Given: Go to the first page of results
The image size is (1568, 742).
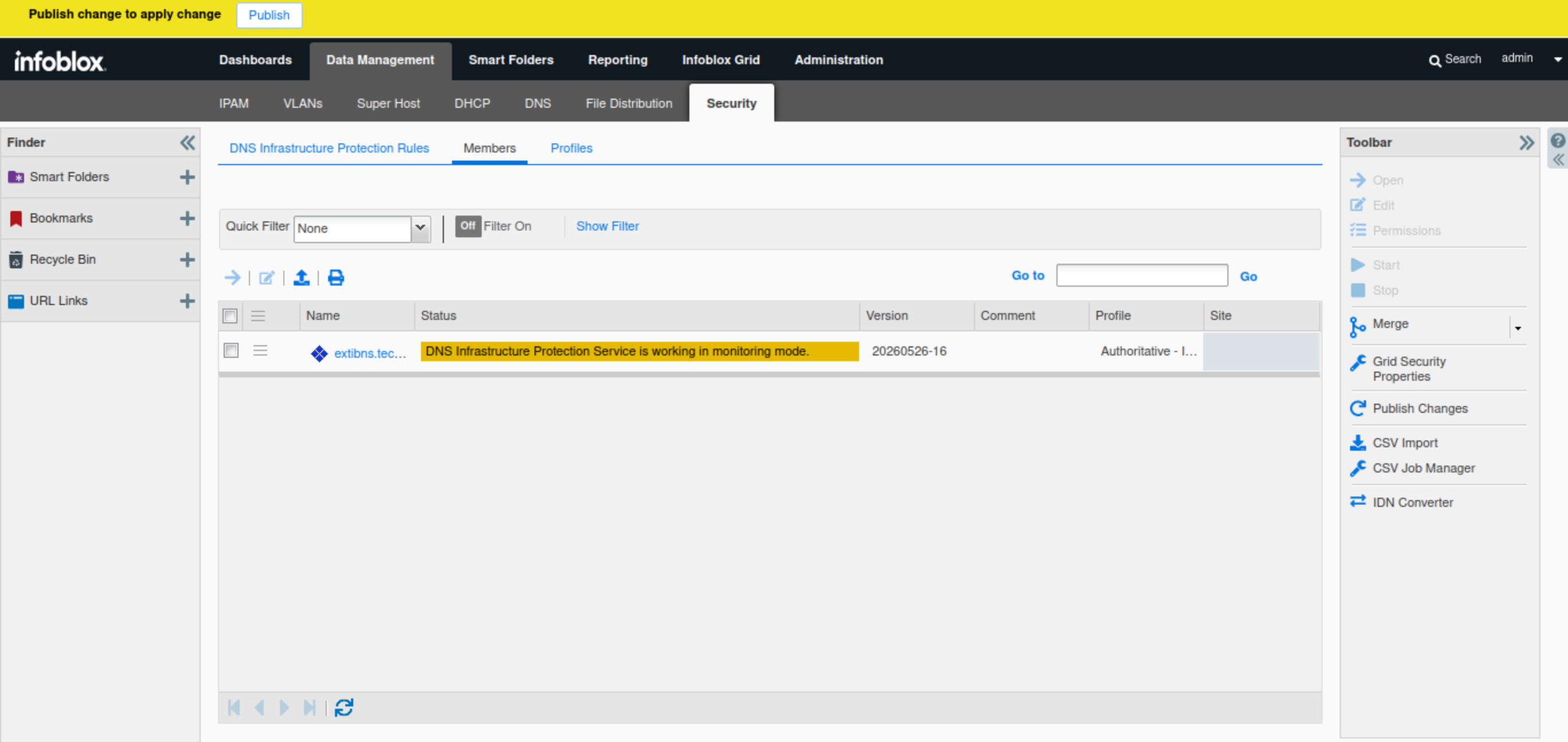Looking at the screenshot, I should click(234, 707).
